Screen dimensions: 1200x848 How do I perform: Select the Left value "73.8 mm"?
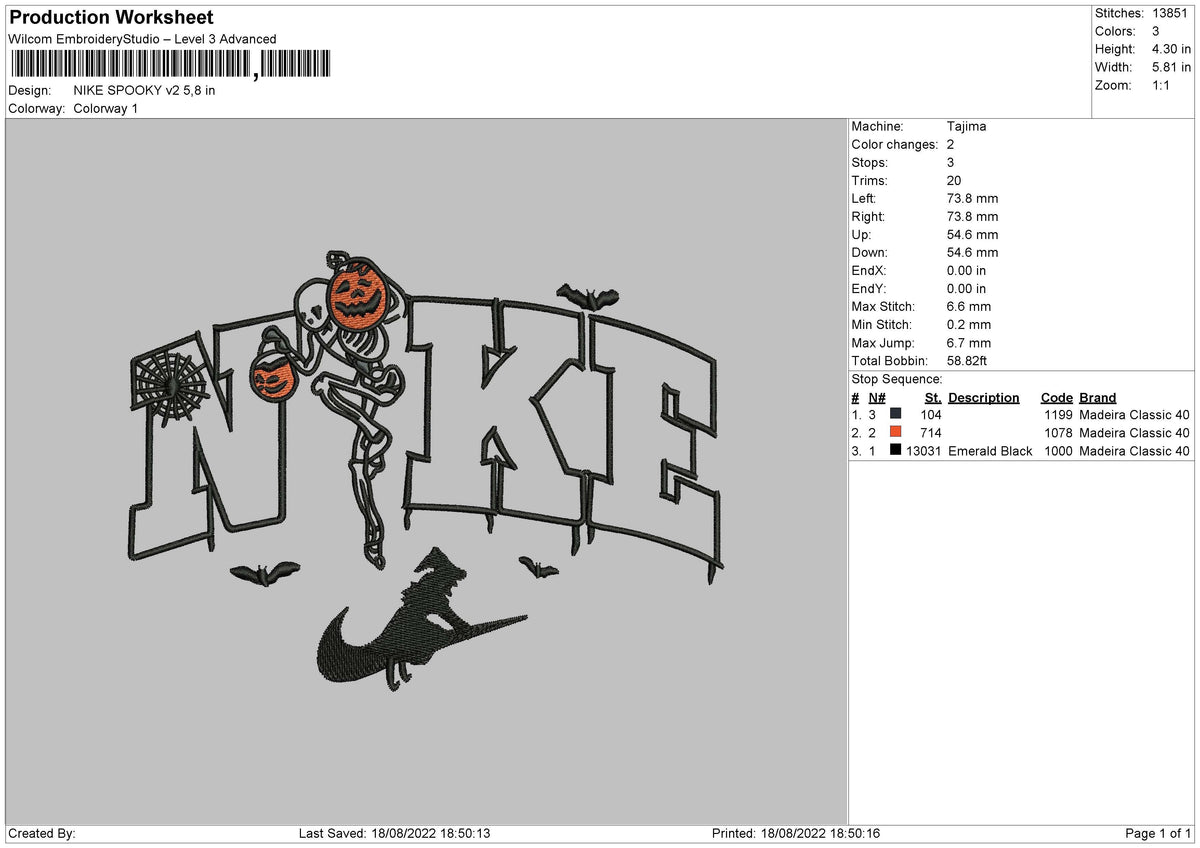pos(972,198)
